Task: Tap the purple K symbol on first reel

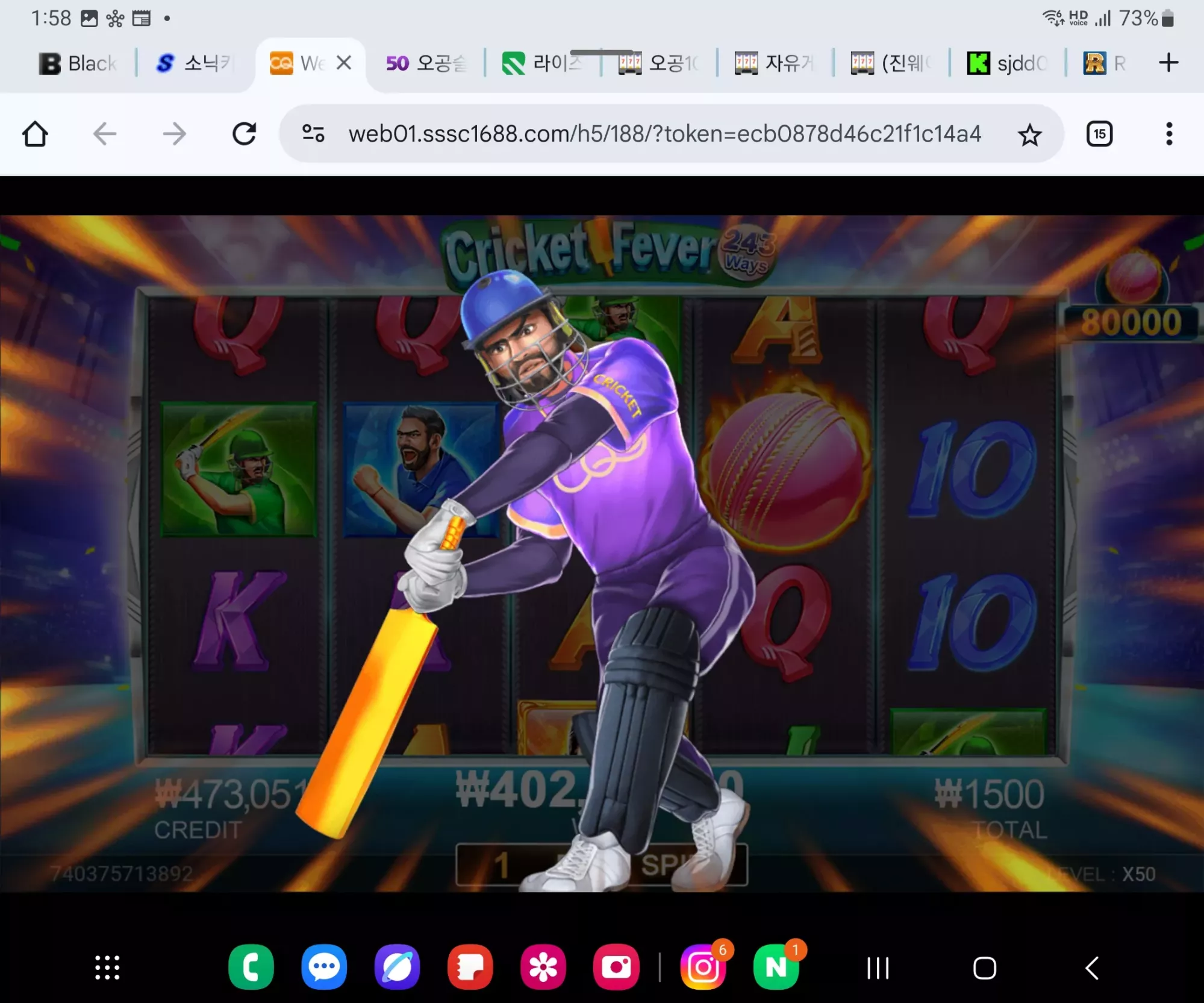Action: (239, 620)
